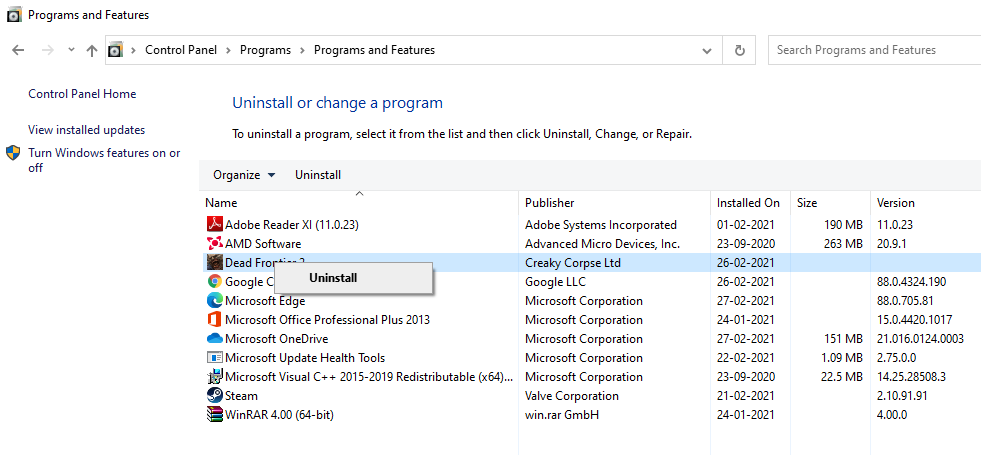Click the Dead Frontier 2 program icon

click(215, 262)
